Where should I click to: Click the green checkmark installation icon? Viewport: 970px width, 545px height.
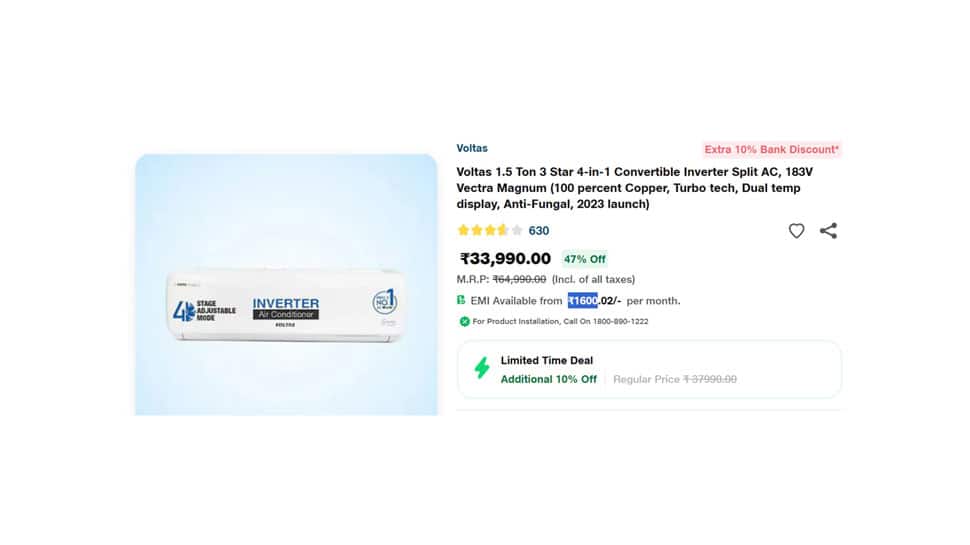pos(464,321)
